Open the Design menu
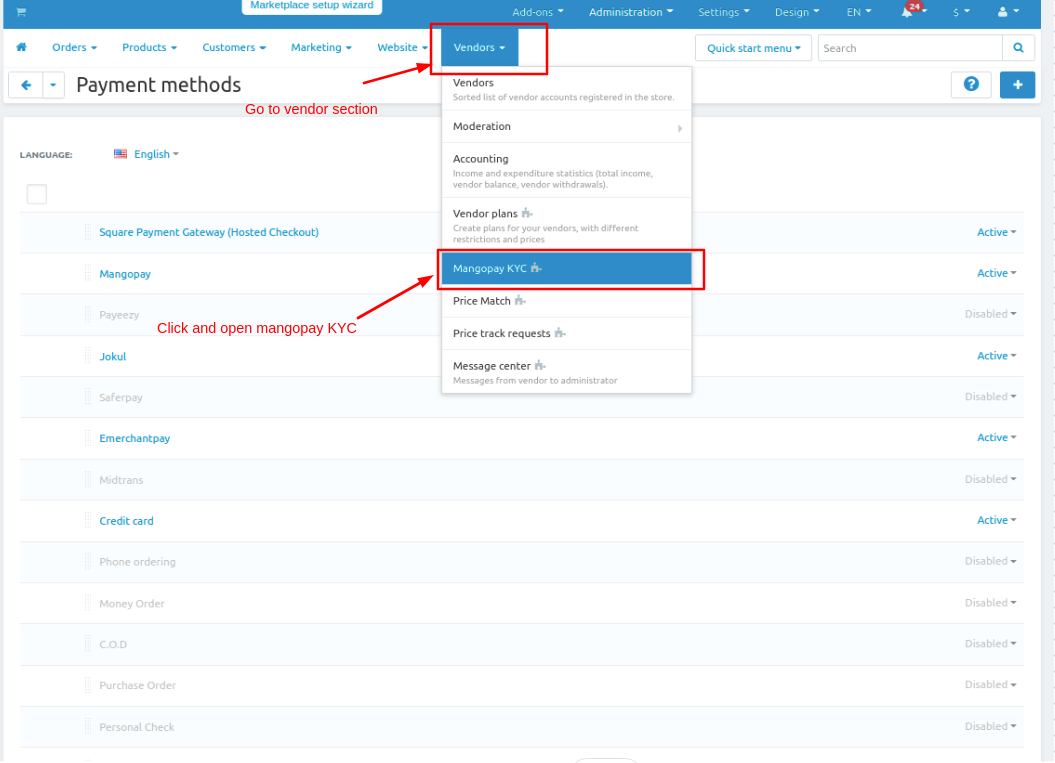This screenshot has height=763, width=1055. (x=797, y=12)
